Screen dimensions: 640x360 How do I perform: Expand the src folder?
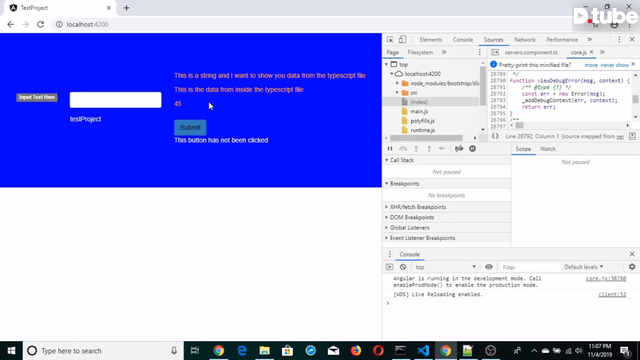click(397, 93)
